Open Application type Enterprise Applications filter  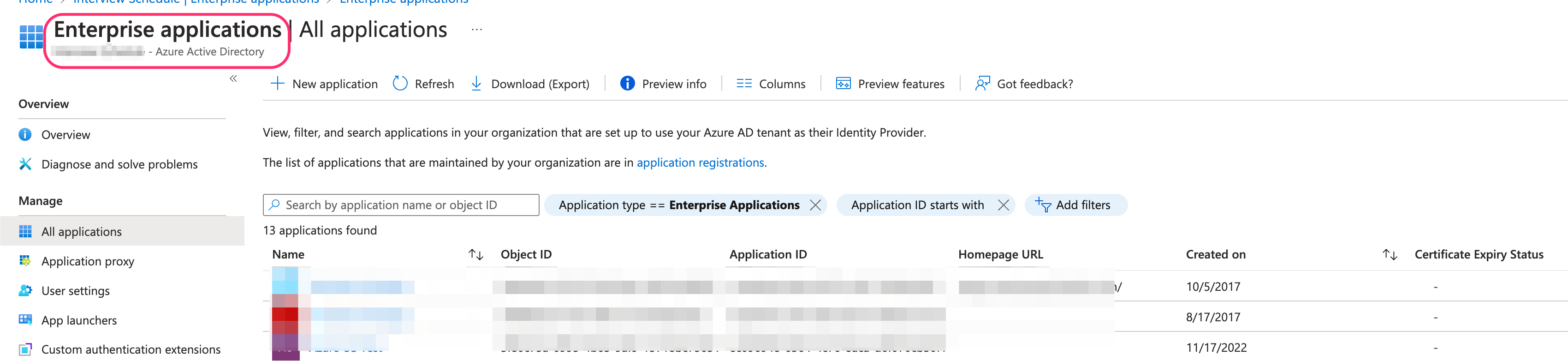click(x=679, y=205)
